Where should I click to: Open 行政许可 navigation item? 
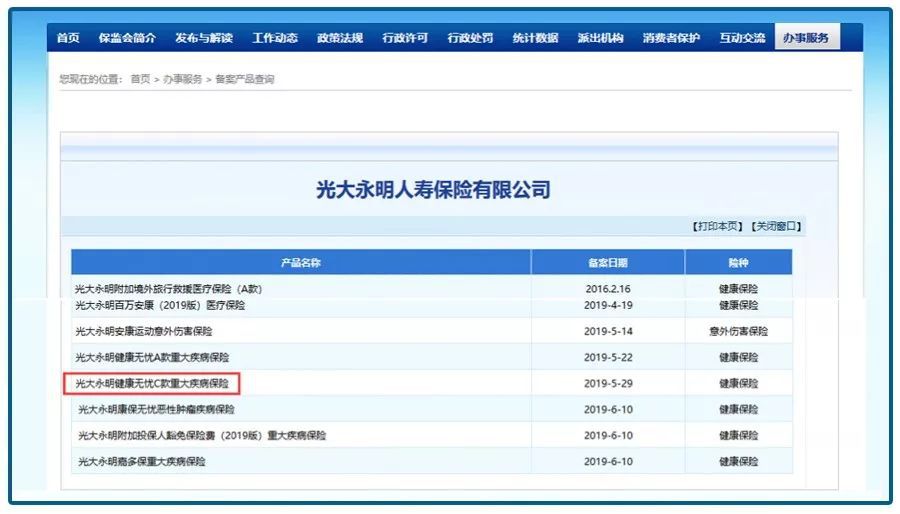pos(405,38)
